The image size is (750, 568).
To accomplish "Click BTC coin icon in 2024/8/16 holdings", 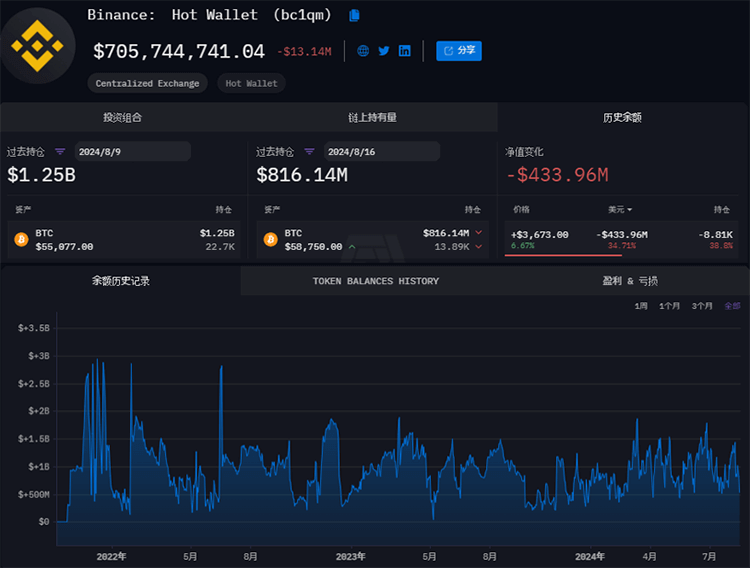I will (x=270, y=240).
